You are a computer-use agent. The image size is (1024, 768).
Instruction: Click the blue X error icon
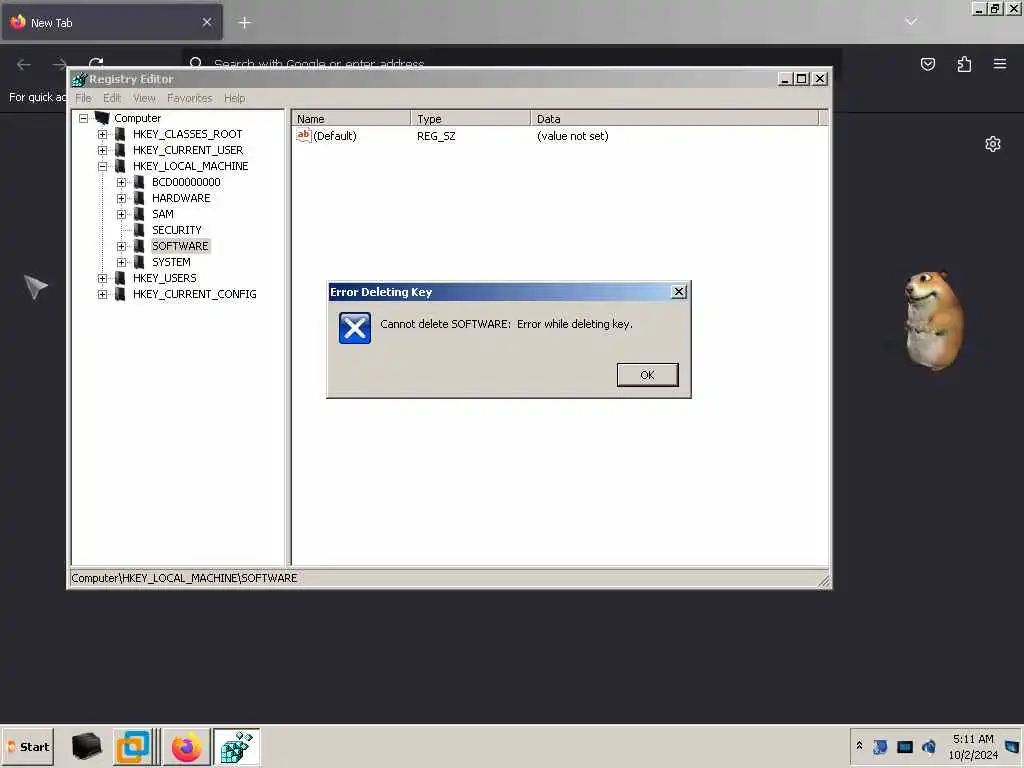[x=355, y=328]
